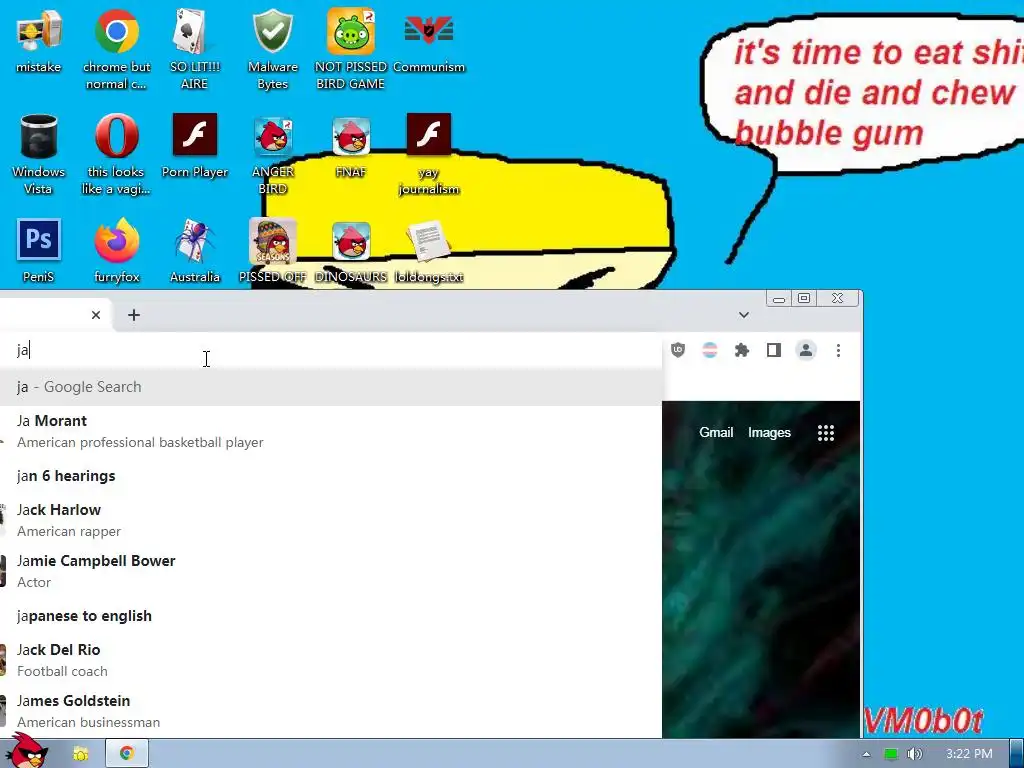Viewport: 1024px width, 768px height.
Task: Click the address bar containing 'ja'
Action: 331,350
